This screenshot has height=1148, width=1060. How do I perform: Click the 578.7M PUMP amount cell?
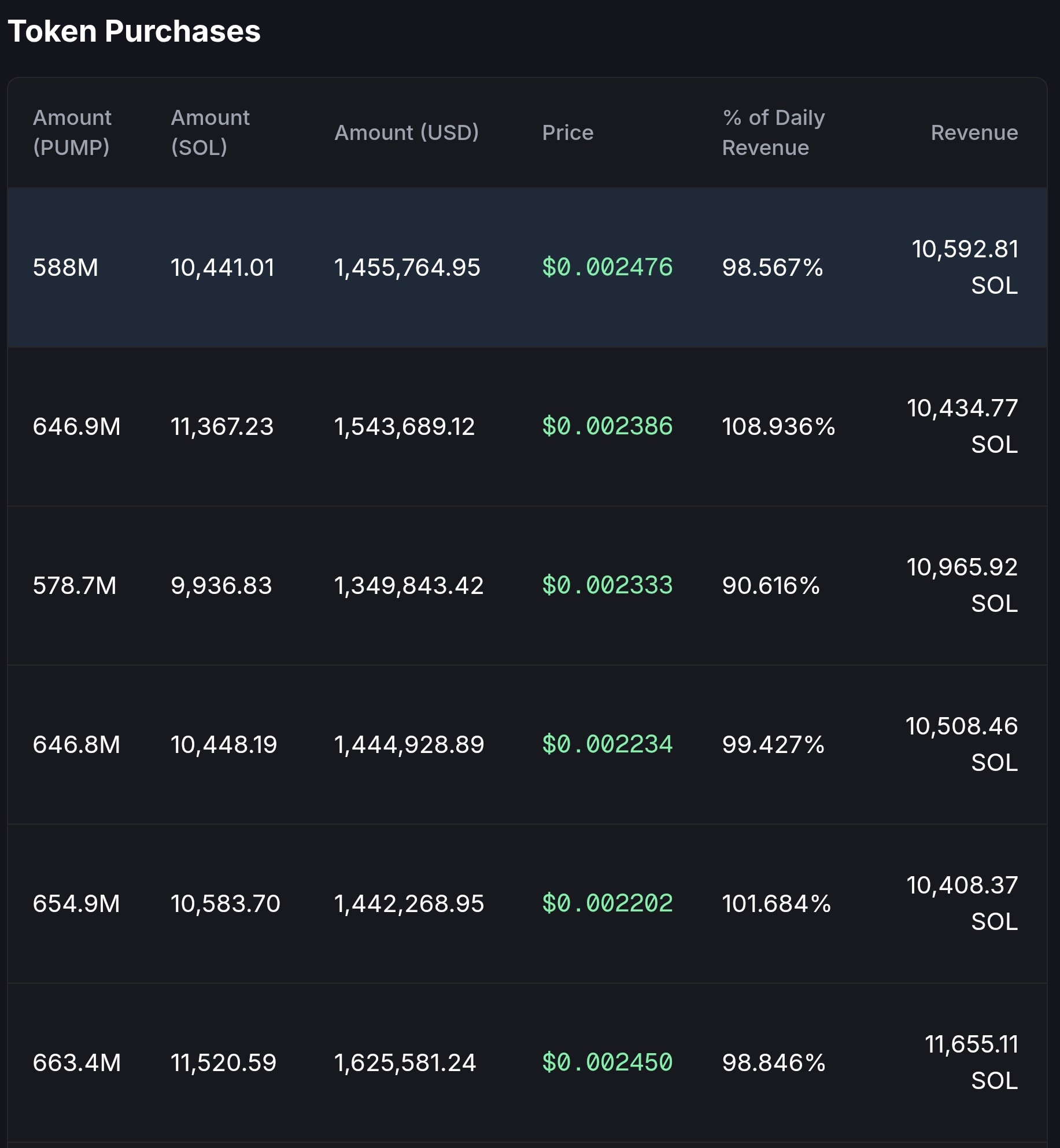[x=75, y=585]
